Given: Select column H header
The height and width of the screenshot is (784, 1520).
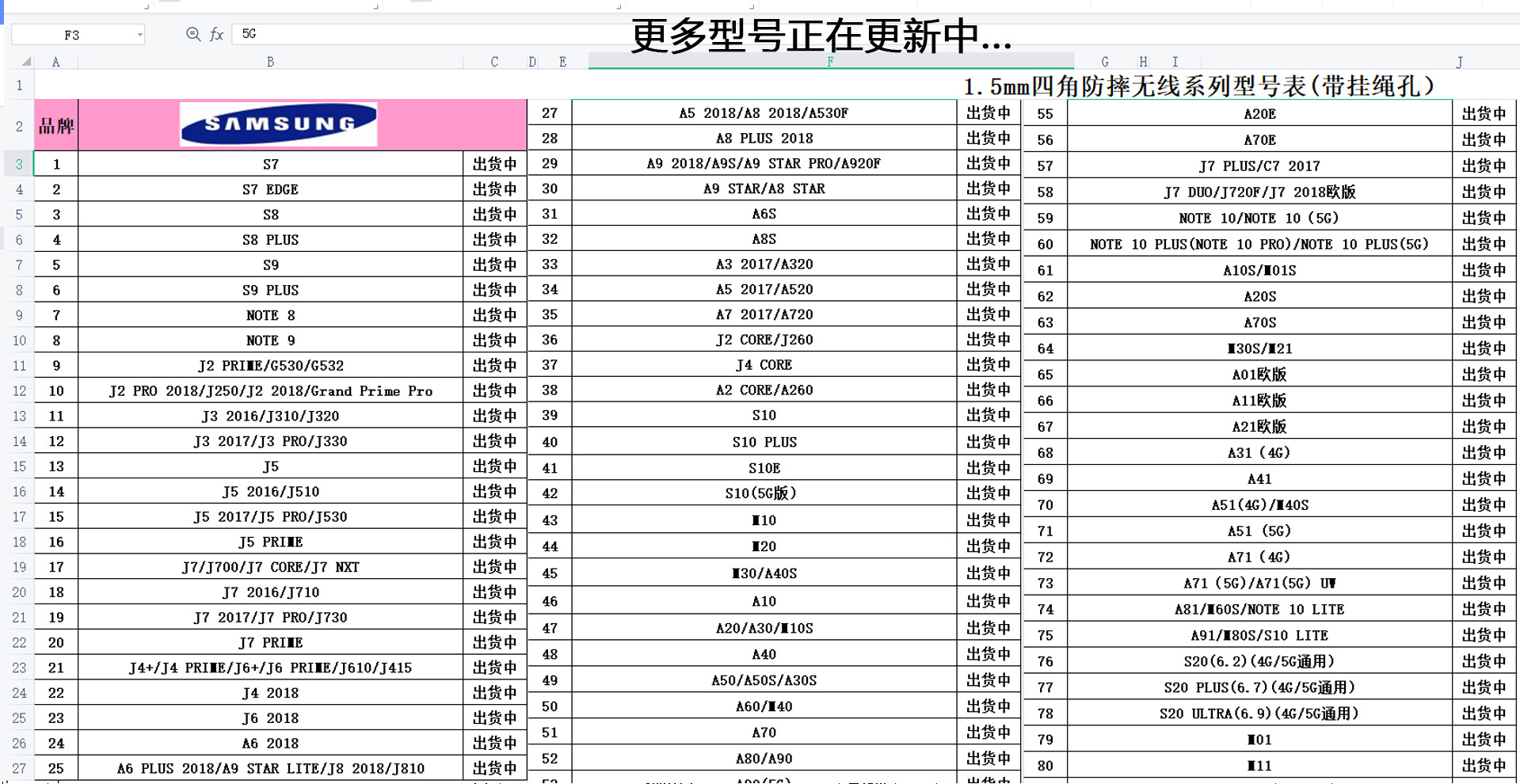Looking at the screenshot, I should 1143,62.
